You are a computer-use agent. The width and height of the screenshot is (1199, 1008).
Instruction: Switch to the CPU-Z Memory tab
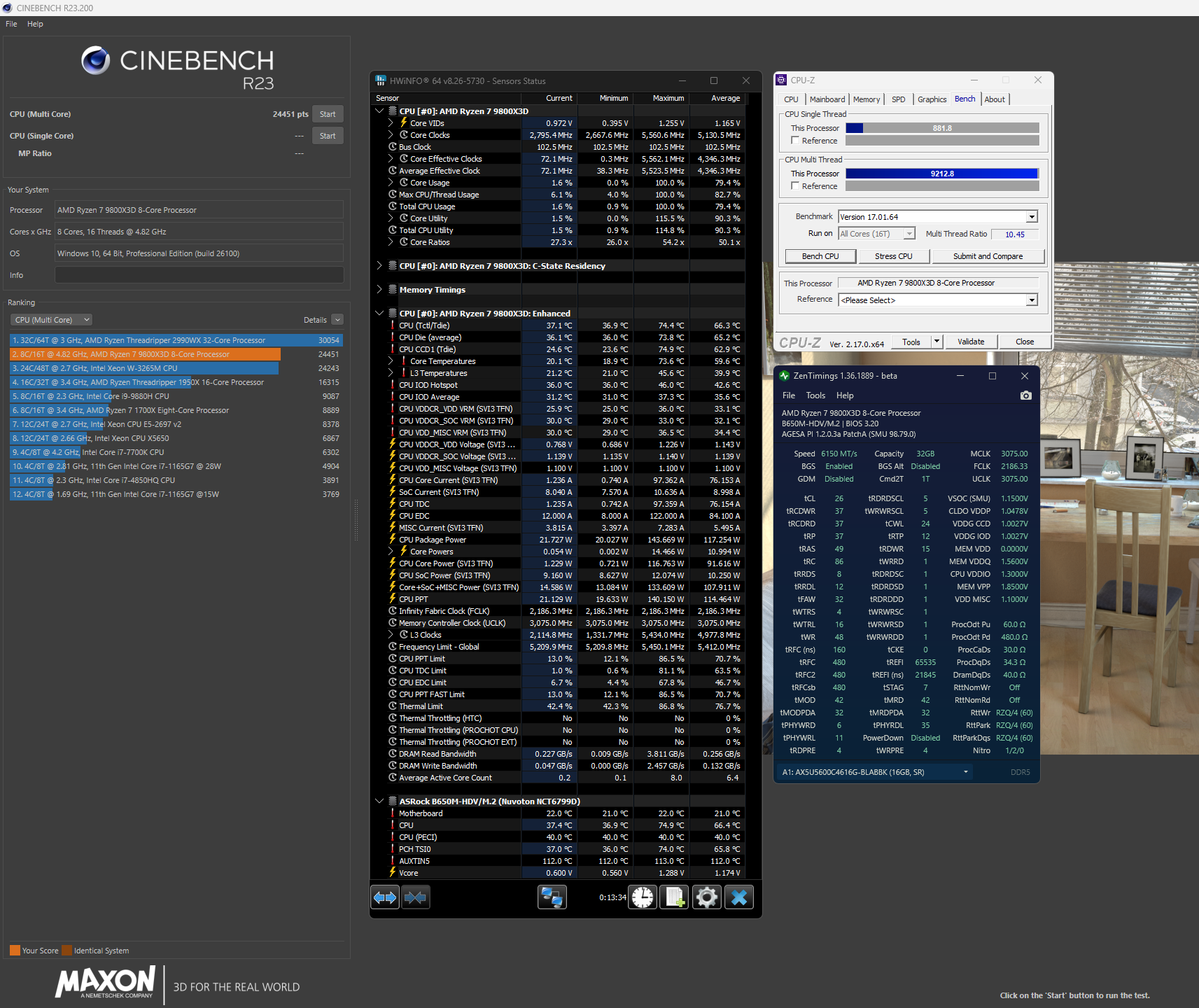[x=866, y=99]
